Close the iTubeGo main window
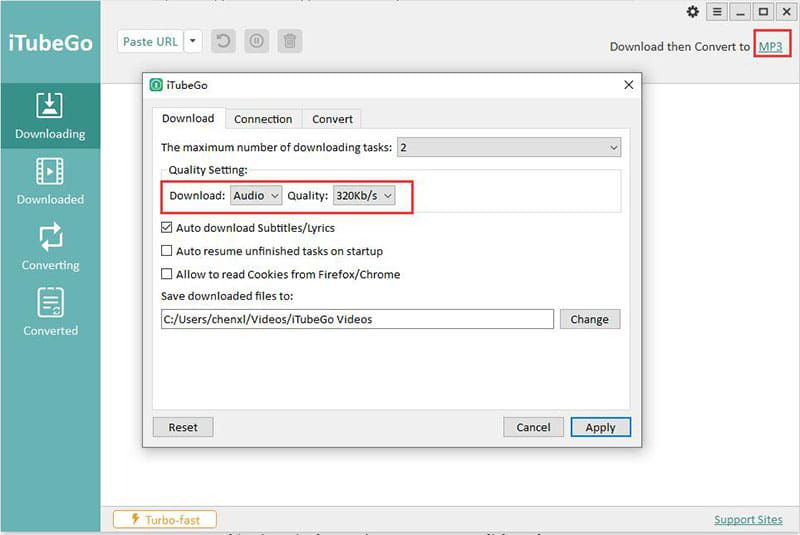This screenshot has height=535, width=800. click(x=787, y=11)
